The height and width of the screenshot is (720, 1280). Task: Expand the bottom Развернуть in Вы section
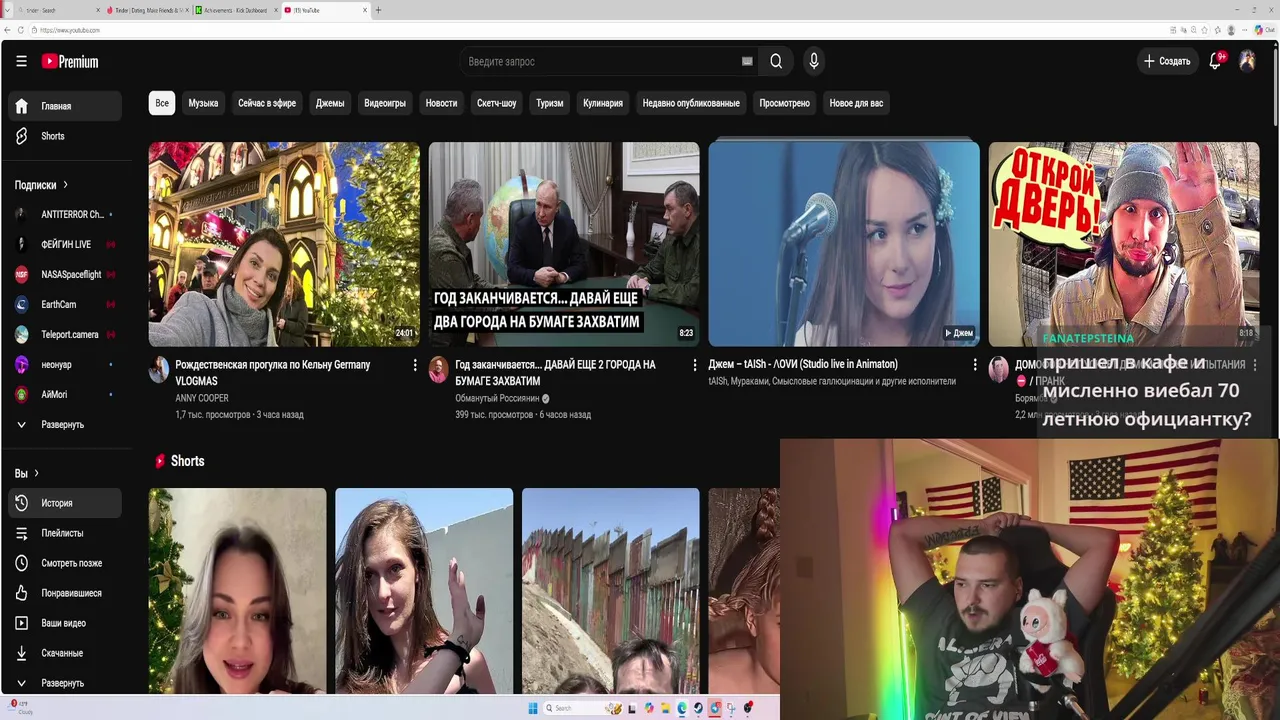coord(65,683)
